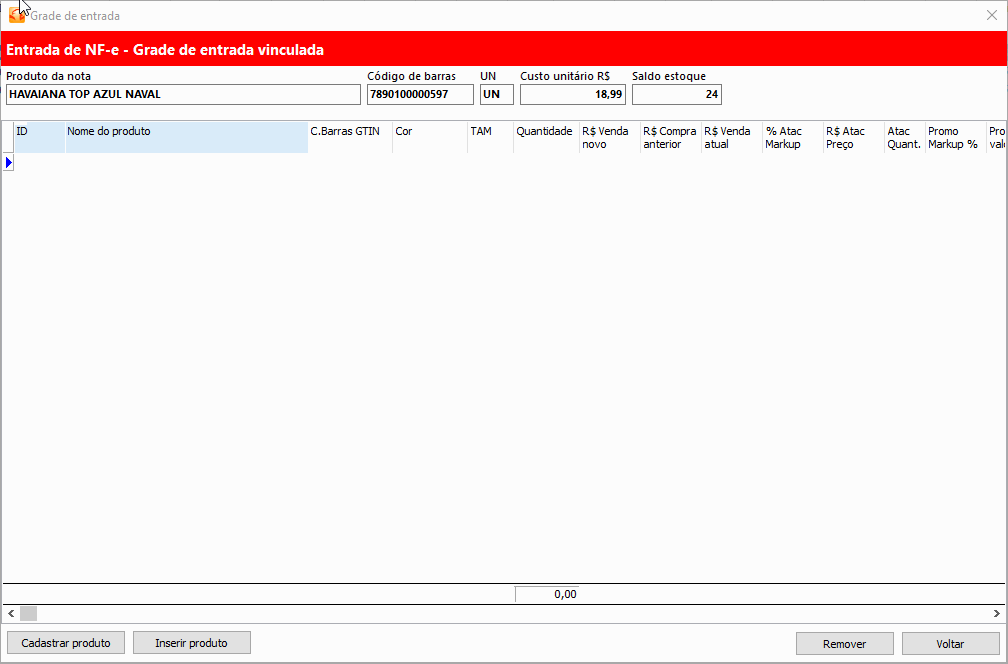Click the UN unit field
The height and width of the screenshot is (664, 1008).
[496, 95]
